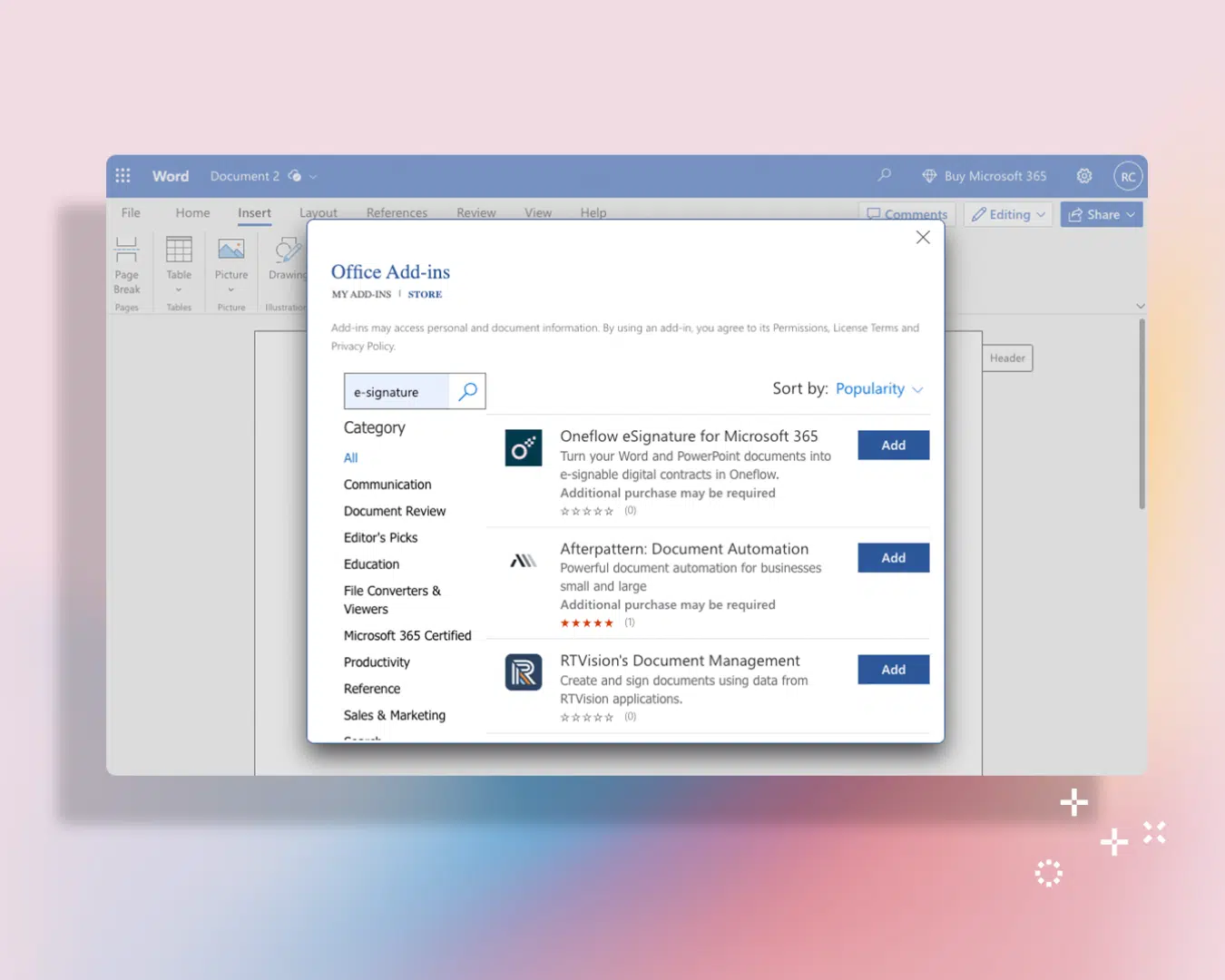Click the Oneflow eSignature add-in logo
The image size is (1225, 980).
524,448
